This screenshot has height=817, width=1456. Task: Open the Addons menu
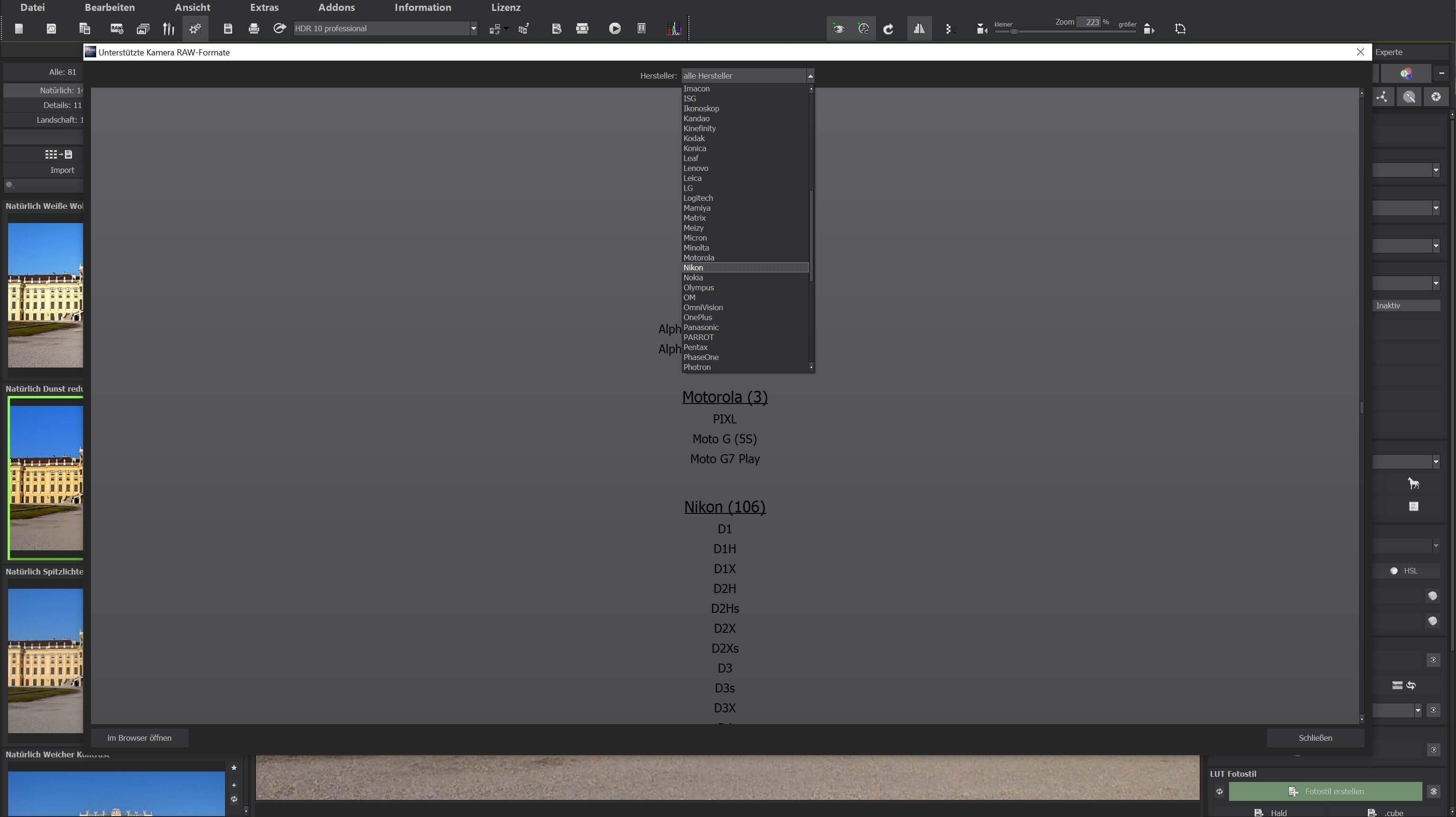pyautogui.click(x=336, y=8)
